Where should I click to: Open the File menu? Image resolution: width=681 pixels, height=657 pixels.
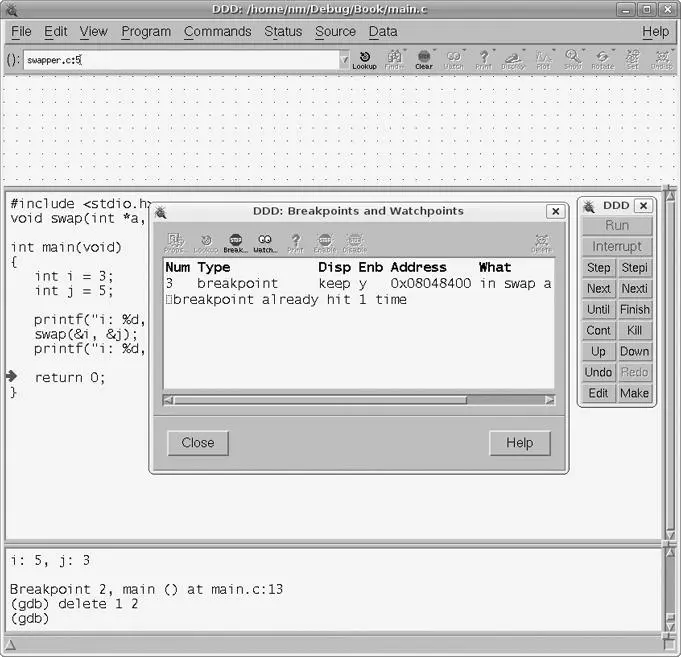pyautogui.click(x=21, y=31)
